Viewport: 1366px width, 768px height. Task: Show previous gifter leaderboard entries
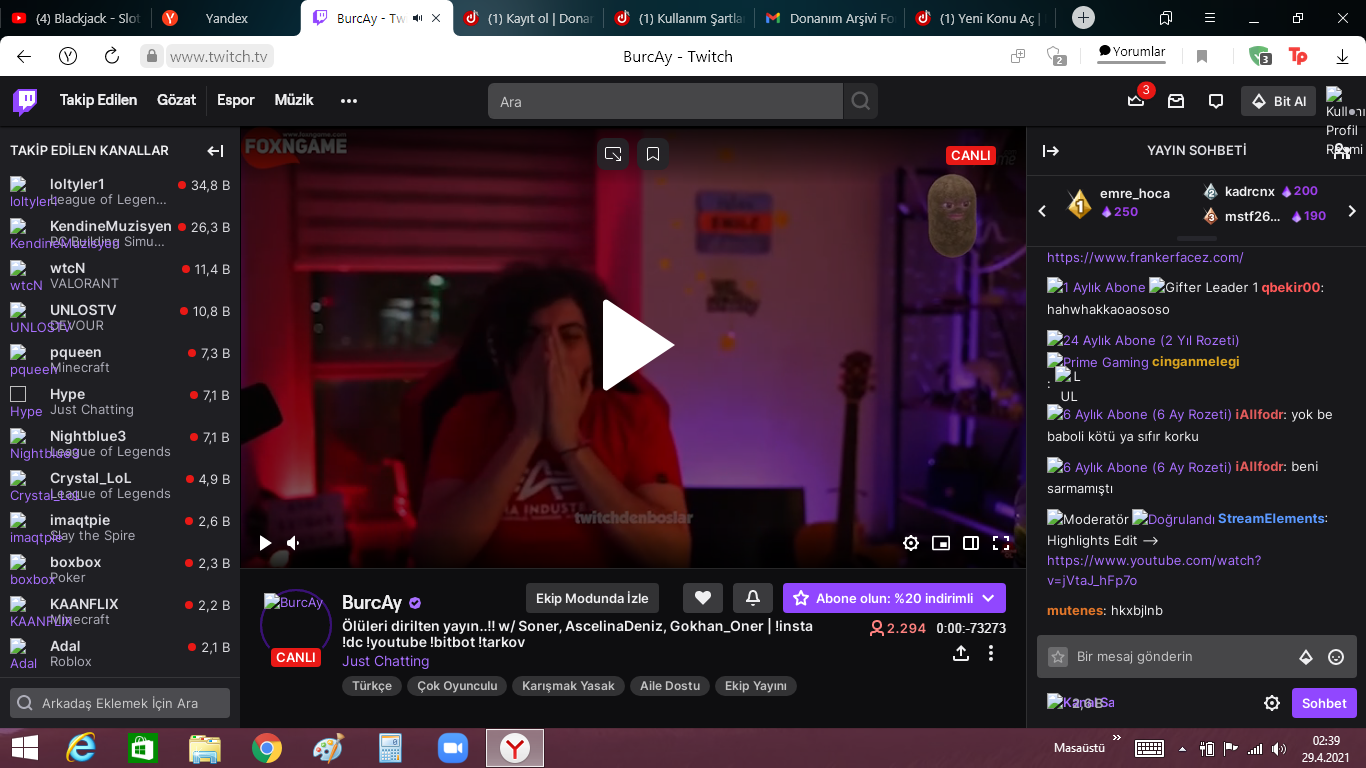(1042, 211)
